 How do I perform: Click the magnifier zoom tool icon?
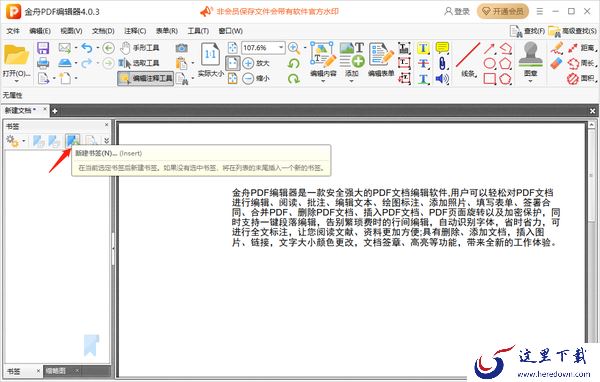coord(293,48)
